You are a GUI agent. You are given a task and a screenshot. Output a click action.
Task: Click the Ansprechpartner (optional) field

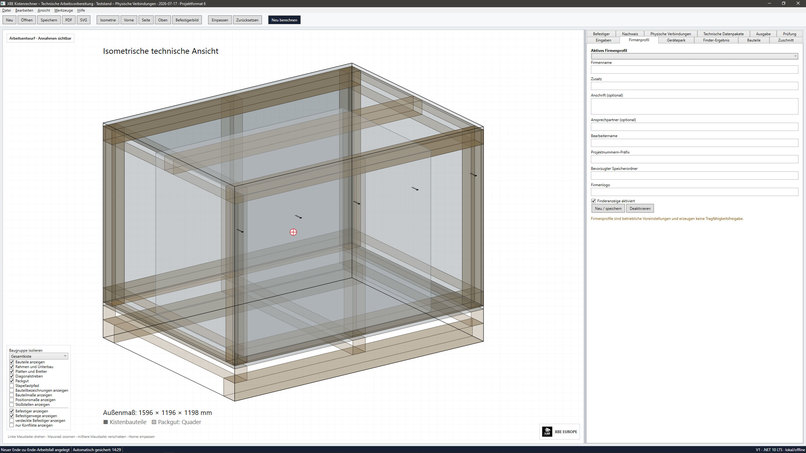[x=694, y=126]
